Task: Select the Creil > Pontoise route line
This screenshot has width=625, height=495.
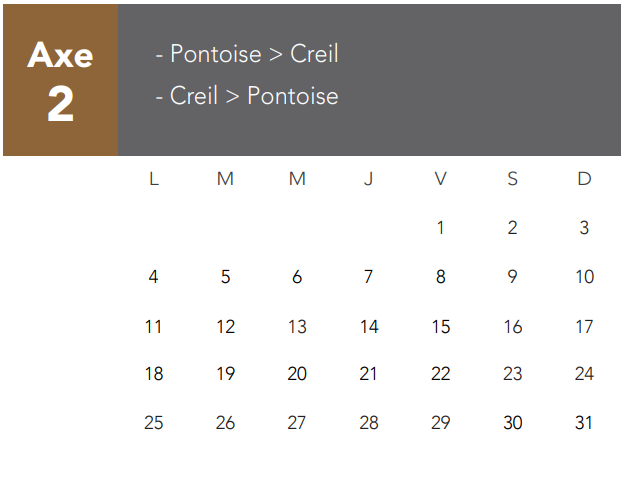Action: (247, 96)
